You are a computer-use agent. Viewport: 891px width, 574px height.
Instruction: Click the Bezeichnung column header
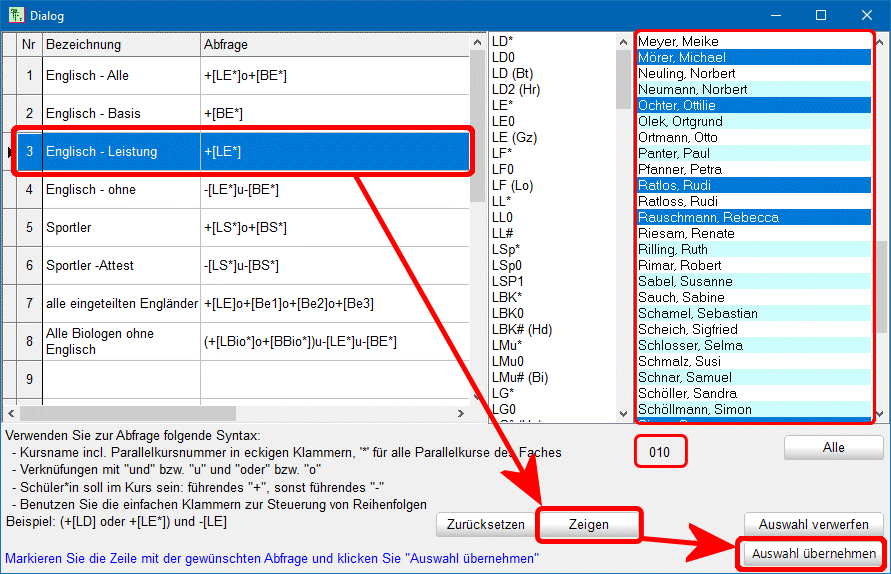click(x=121, y=45)
